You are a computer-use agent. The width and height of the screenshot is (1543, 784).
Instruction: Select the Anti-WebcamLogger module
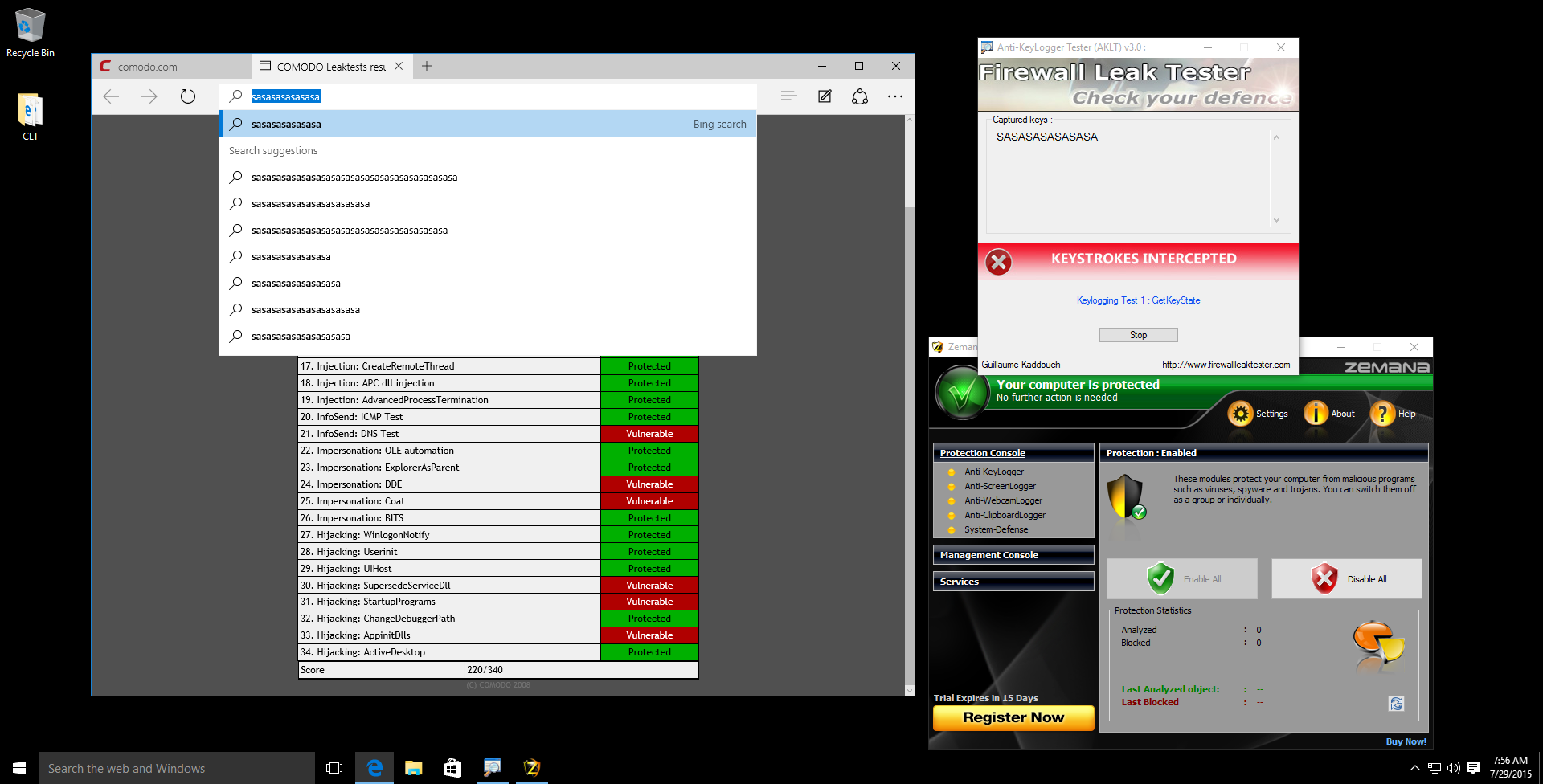(1004, 500)
